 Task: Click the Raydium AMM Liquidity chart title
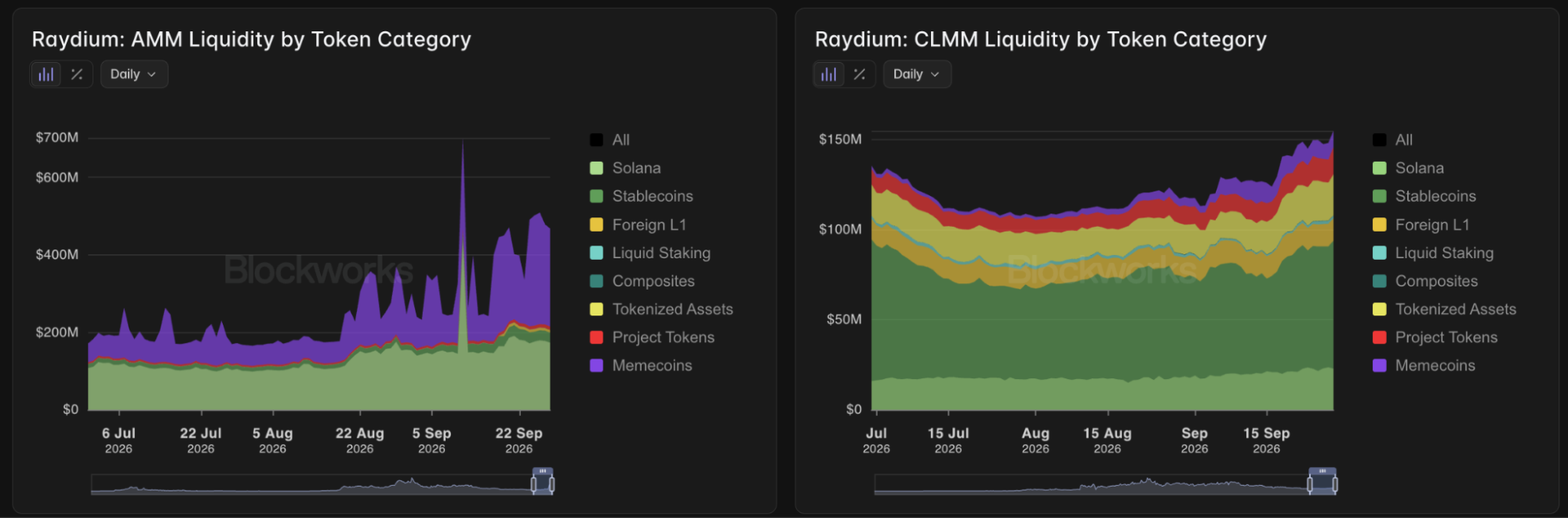pyautogui.click(x=251, y=39)
